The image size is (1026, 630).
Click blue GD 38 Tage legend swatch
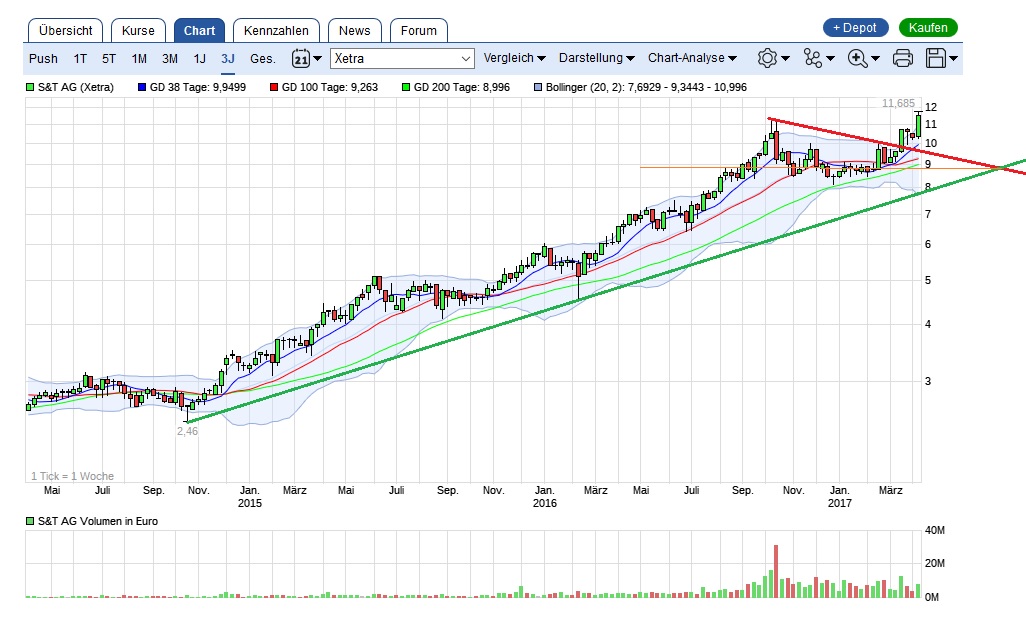(142, 87)
